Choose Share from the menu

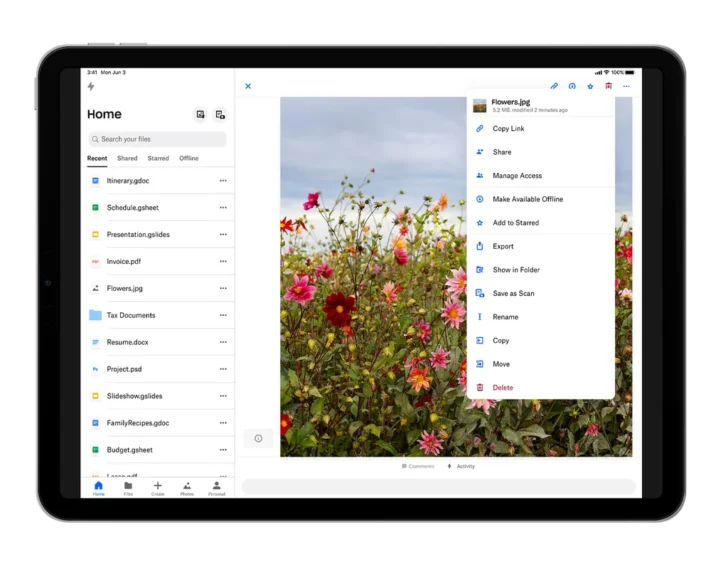point(541,152)
